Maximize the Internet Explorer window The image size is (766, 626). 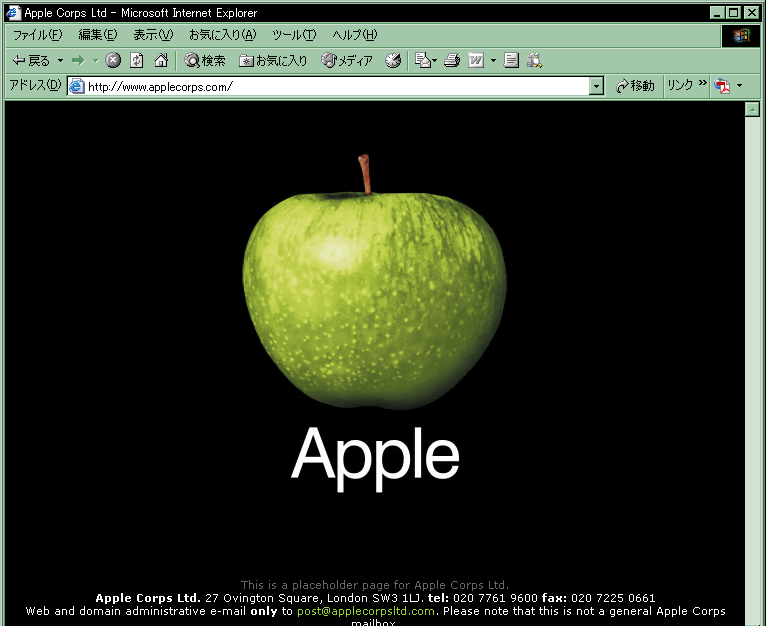coord(734,13)
